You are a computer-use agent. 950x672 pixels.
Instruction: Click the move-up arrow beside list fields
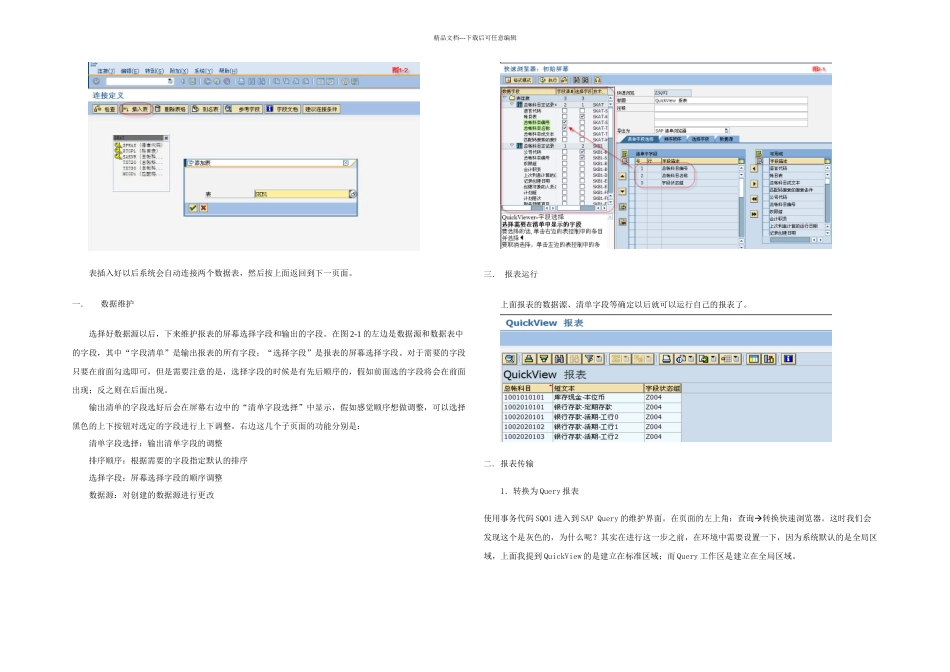tap(622, 176)
